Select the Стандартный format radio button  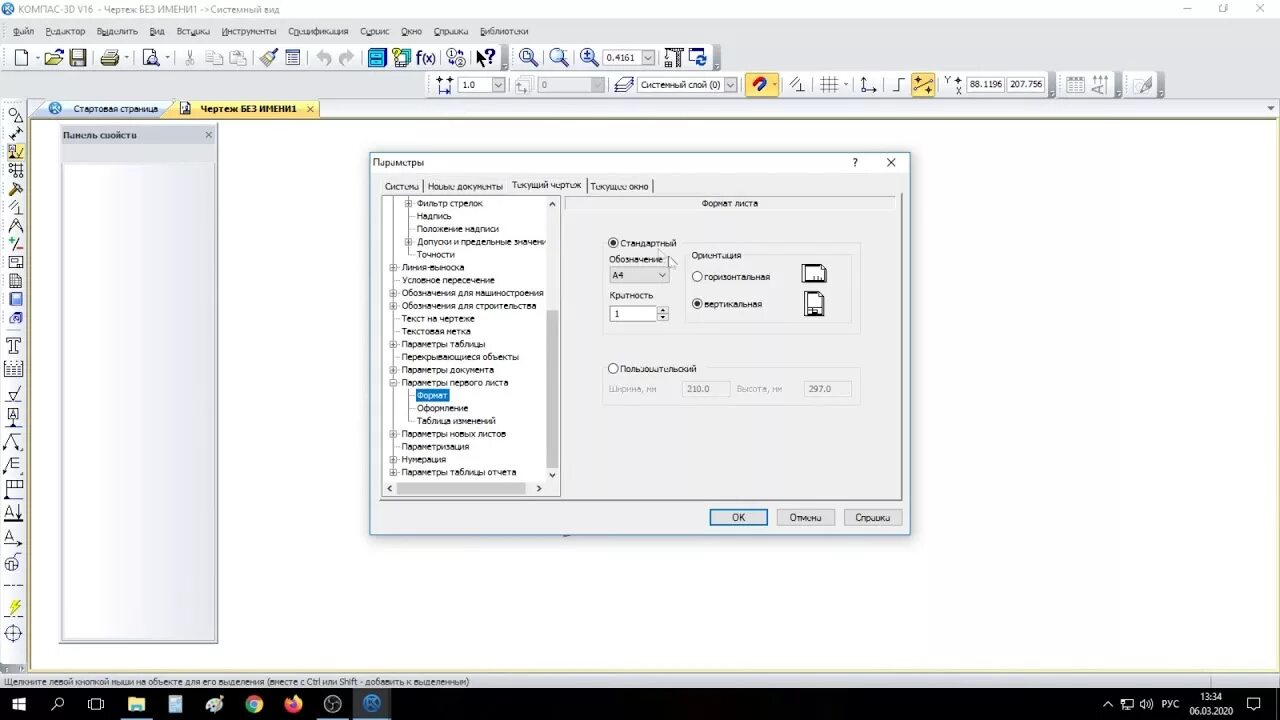[x=613, y=243]
